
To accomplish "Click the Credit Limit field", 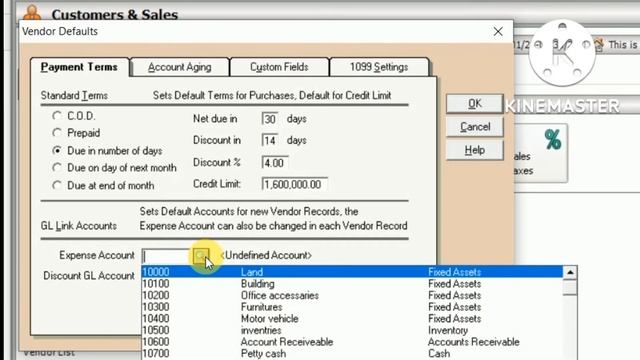I will tap(294, 184).
